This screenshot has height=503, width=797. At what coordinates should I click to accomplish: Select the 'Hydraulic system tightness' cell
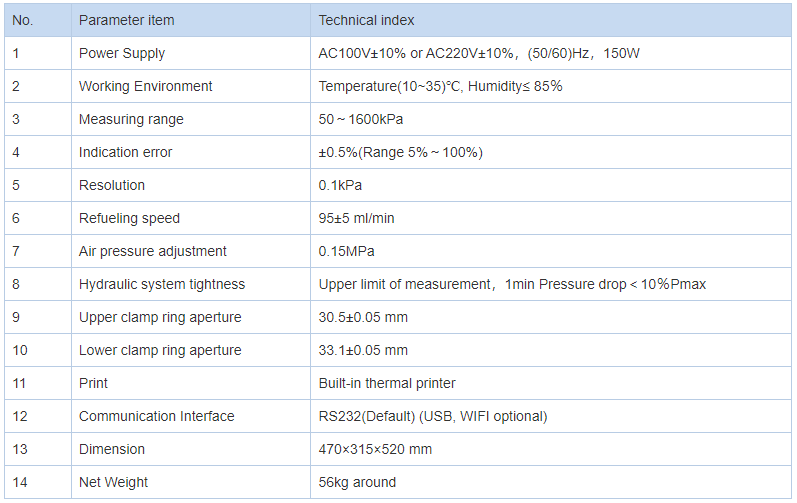pos(191,285)
